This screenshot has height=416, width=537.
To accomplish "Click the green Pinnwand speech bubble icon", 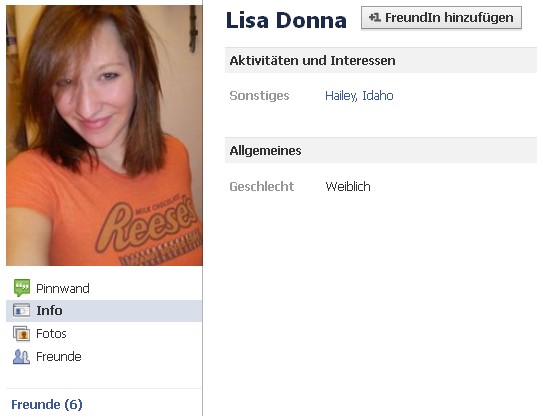I will point(22,288).
